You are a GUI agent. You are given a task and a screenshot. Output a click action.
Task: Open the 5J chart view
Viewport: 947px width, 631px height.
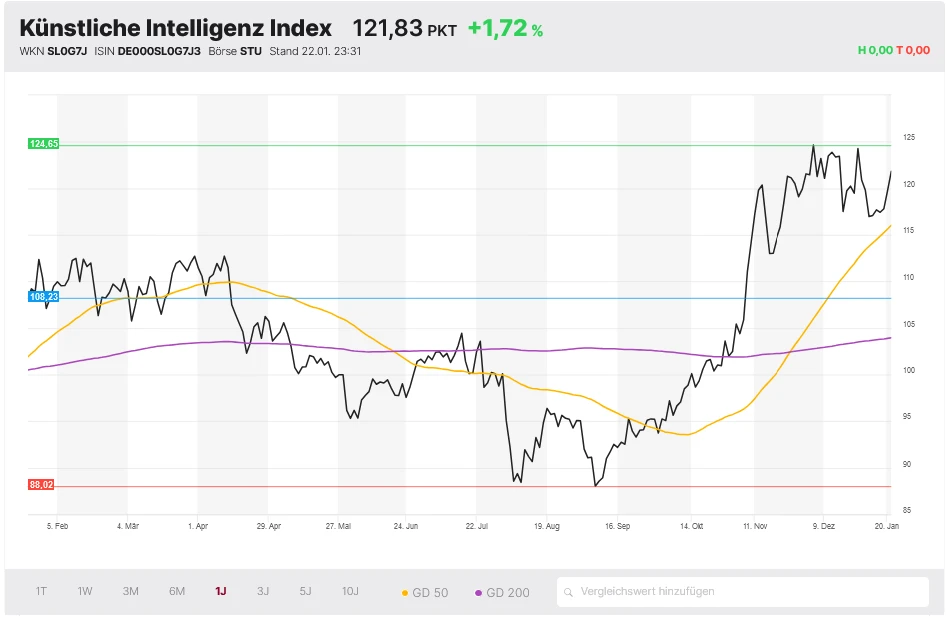pos(306,592)
